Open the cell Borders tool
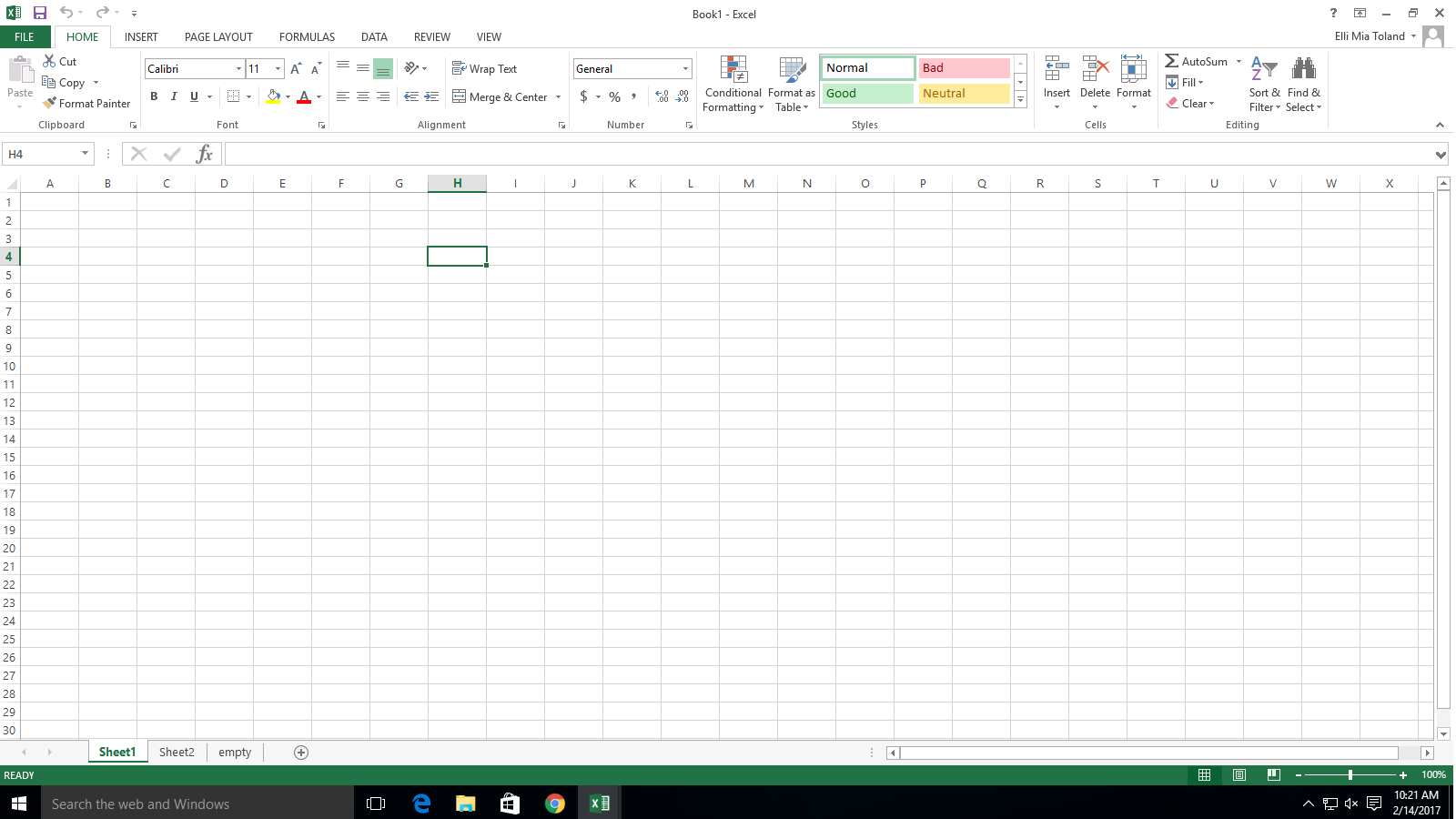Screen dimensions: 1456x819 click(234, 96)
